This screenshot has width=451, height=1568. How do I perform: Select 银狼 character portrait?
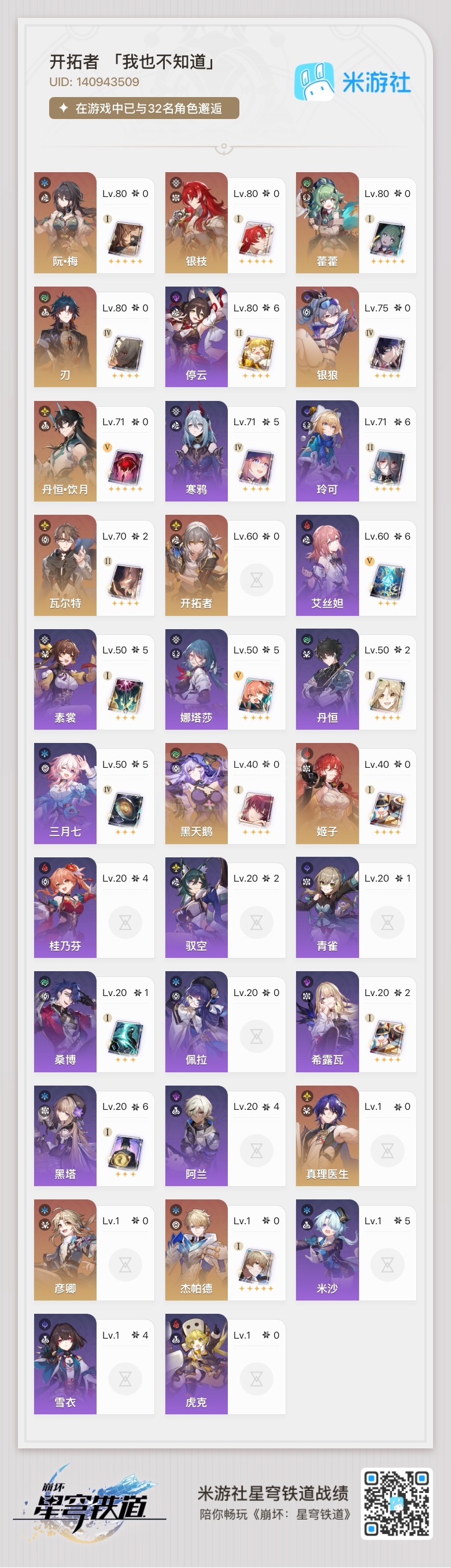tap(327, 337)
